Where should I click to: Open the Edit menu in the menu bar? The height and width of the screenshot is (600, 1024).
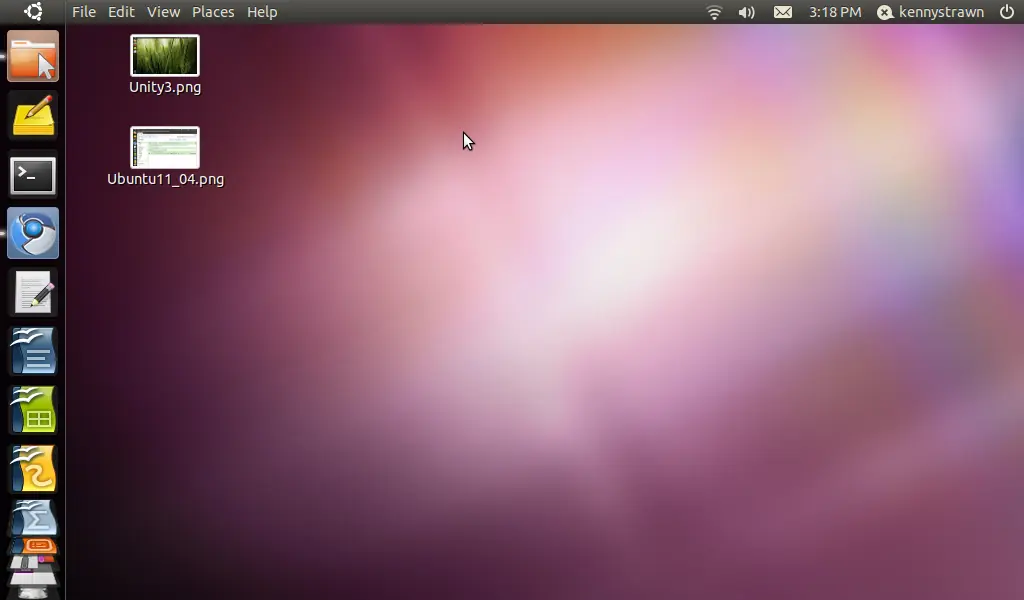121,12
